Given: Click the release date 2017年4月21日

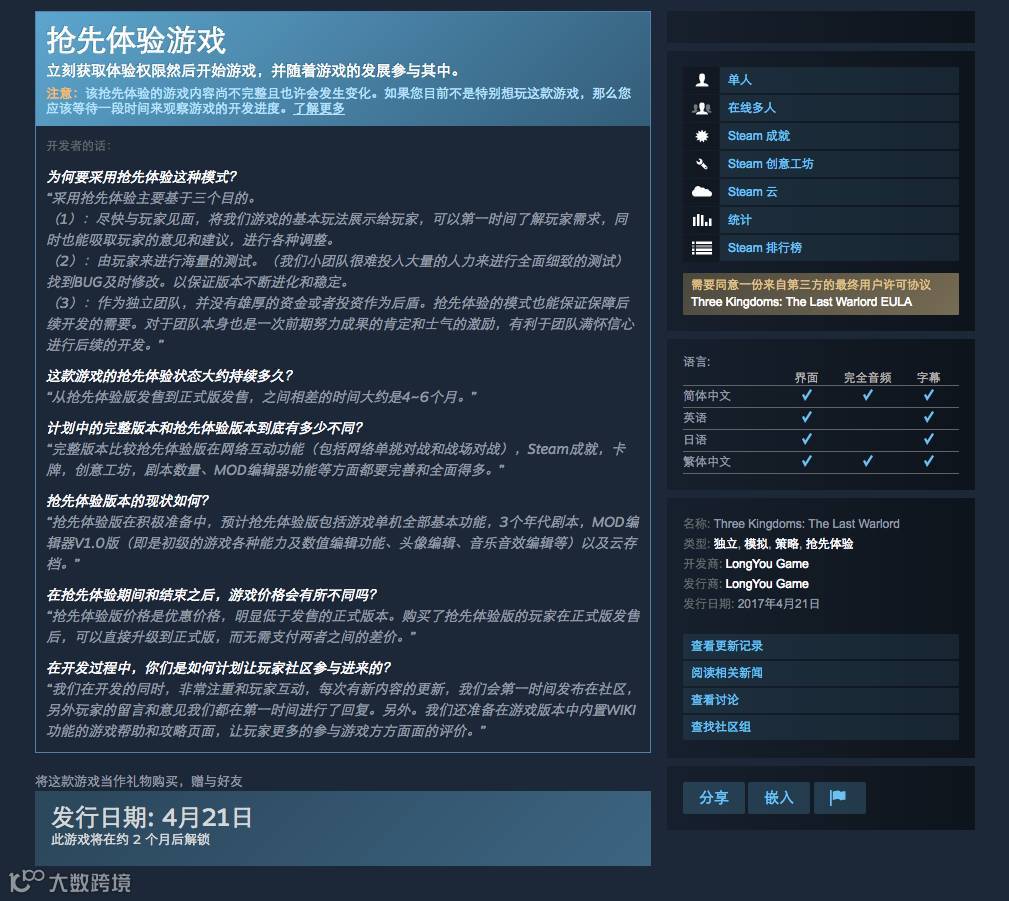Looking at the screenshot, I should tap(779, 604).
